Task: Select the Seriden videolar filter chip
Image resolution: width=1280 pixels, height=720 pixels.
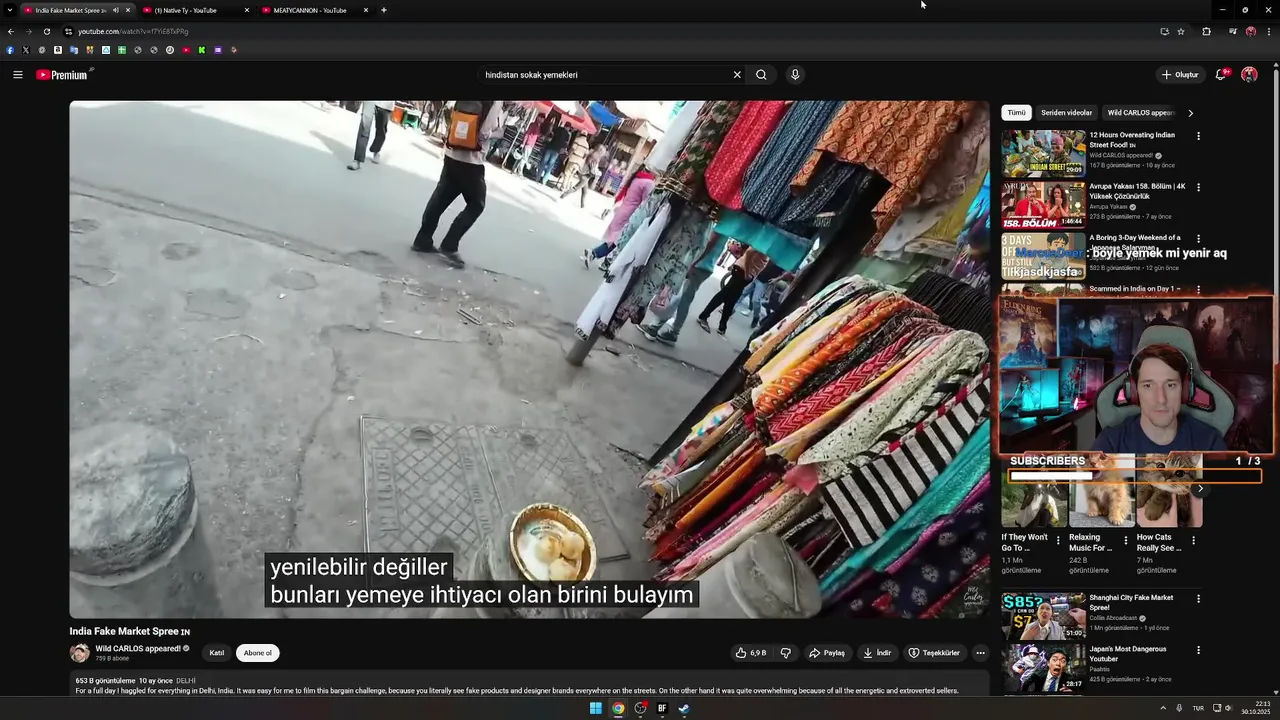Action: [x=1066, y=113]
